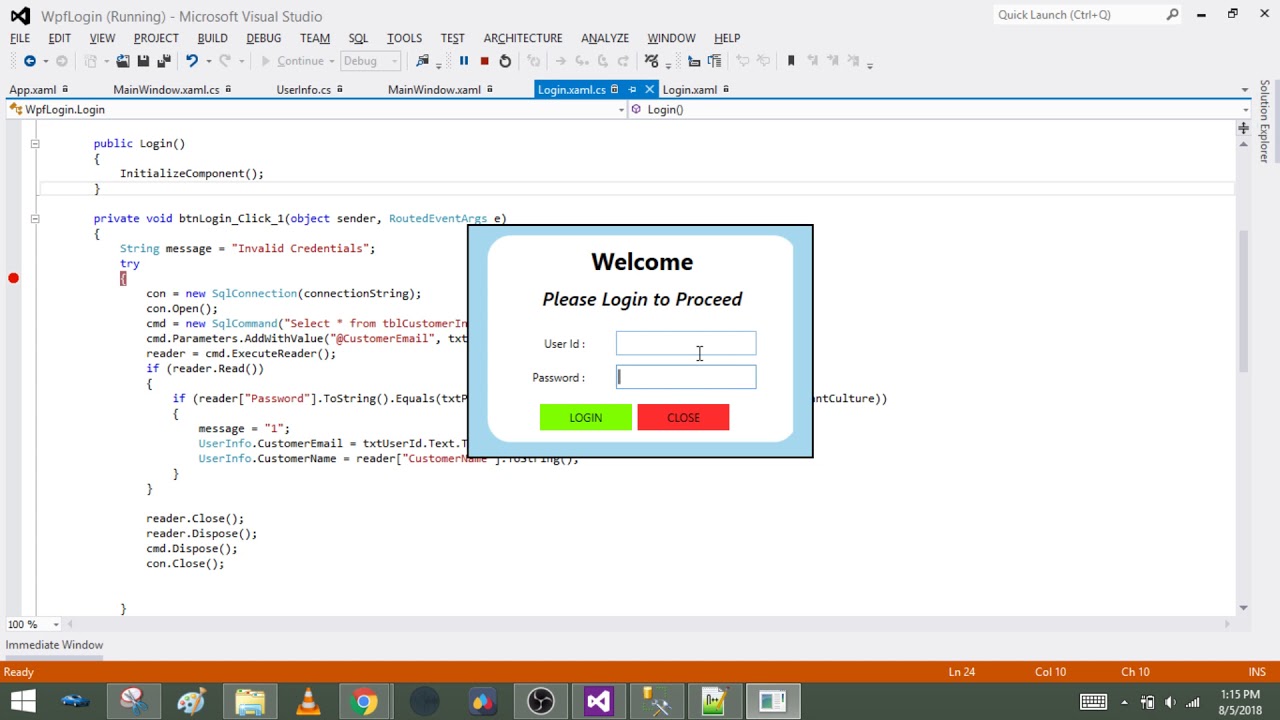Open the Paint taskbar icon
The width and height of the screenshot is (1280, 720).
click(x=191, y=701)
